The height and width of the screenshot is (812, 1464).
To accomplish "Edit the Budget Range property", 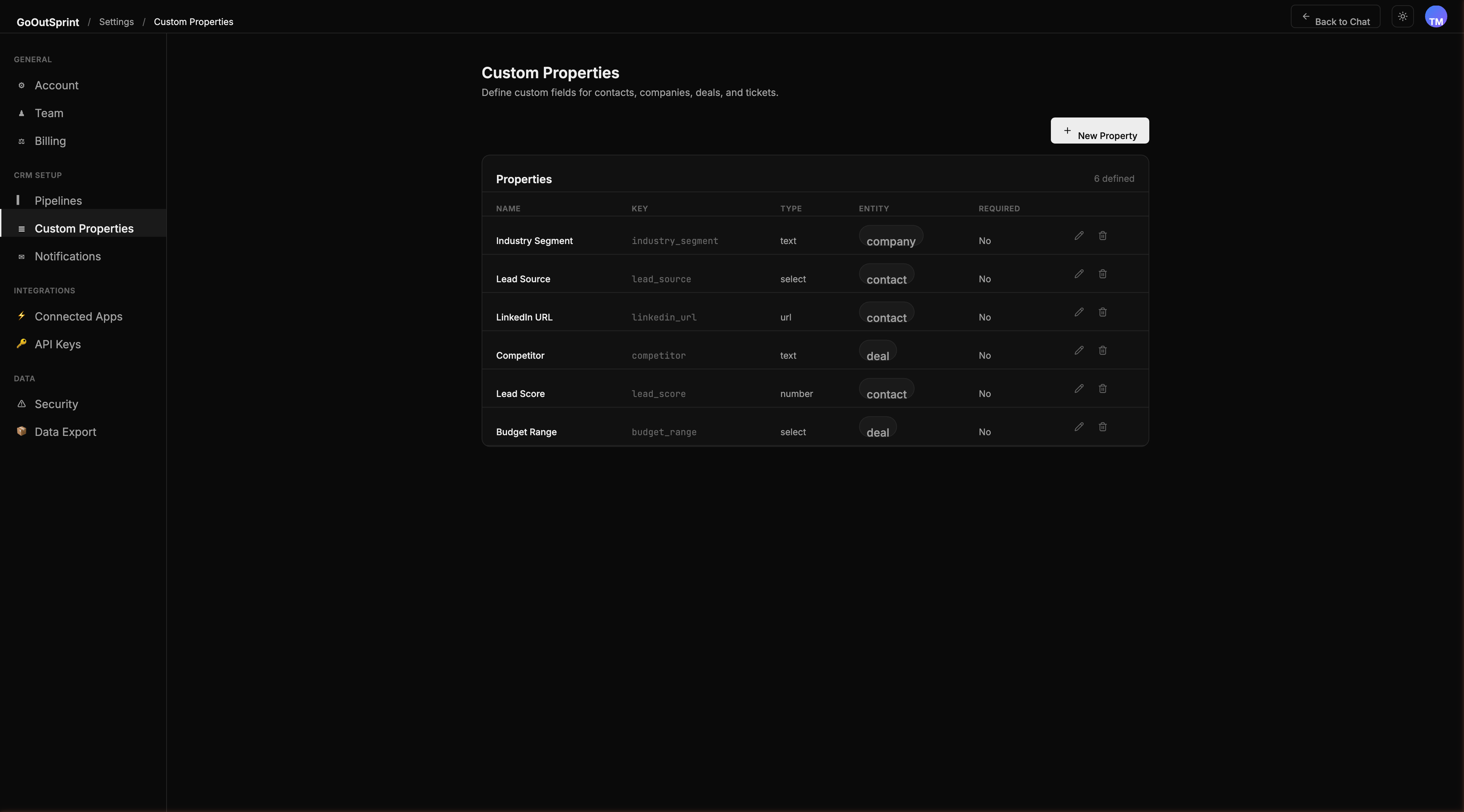I will point(1079,427).
